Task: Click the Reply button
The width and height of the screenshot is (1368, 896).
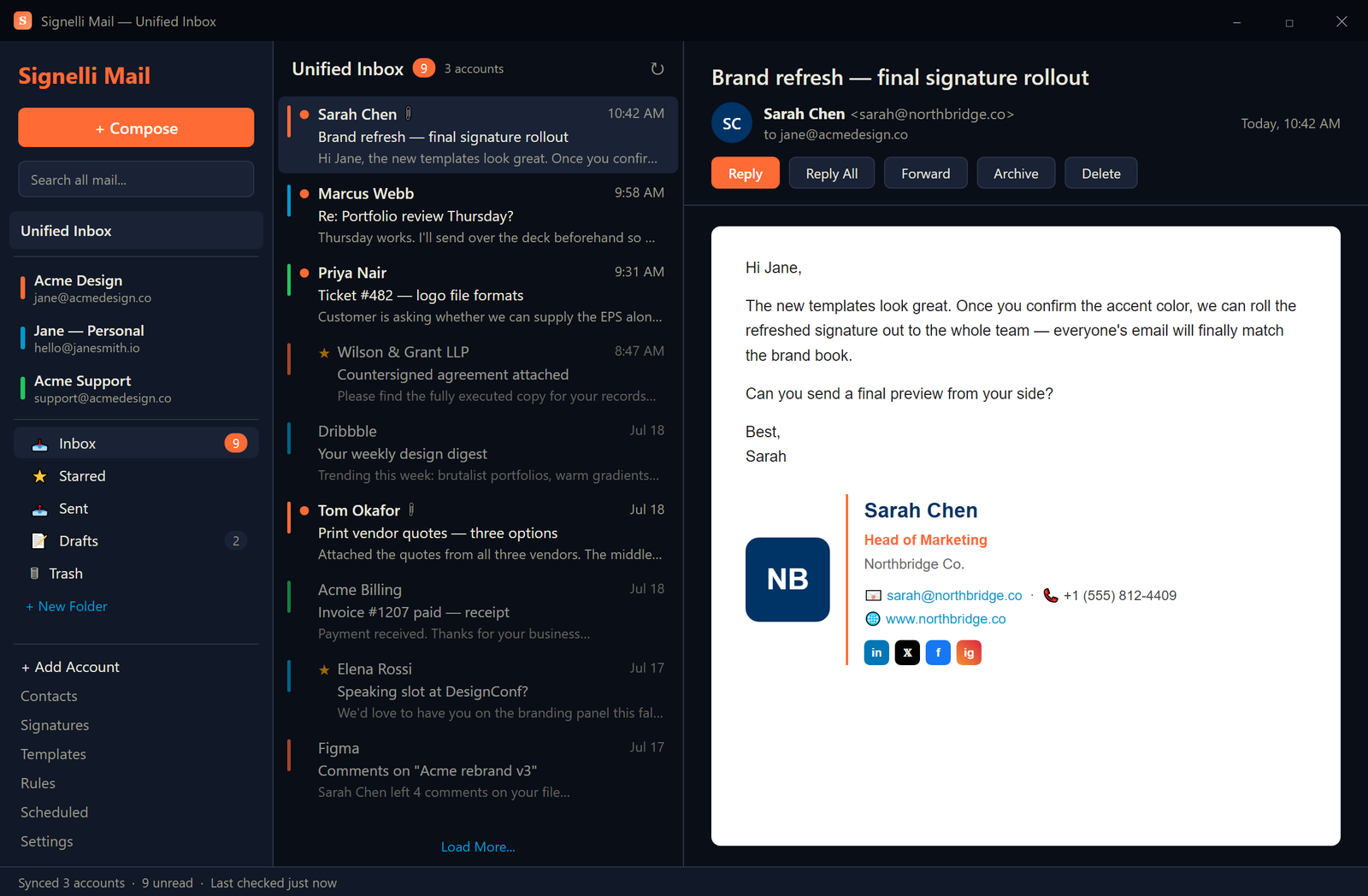Action: (x=745, y=174)
